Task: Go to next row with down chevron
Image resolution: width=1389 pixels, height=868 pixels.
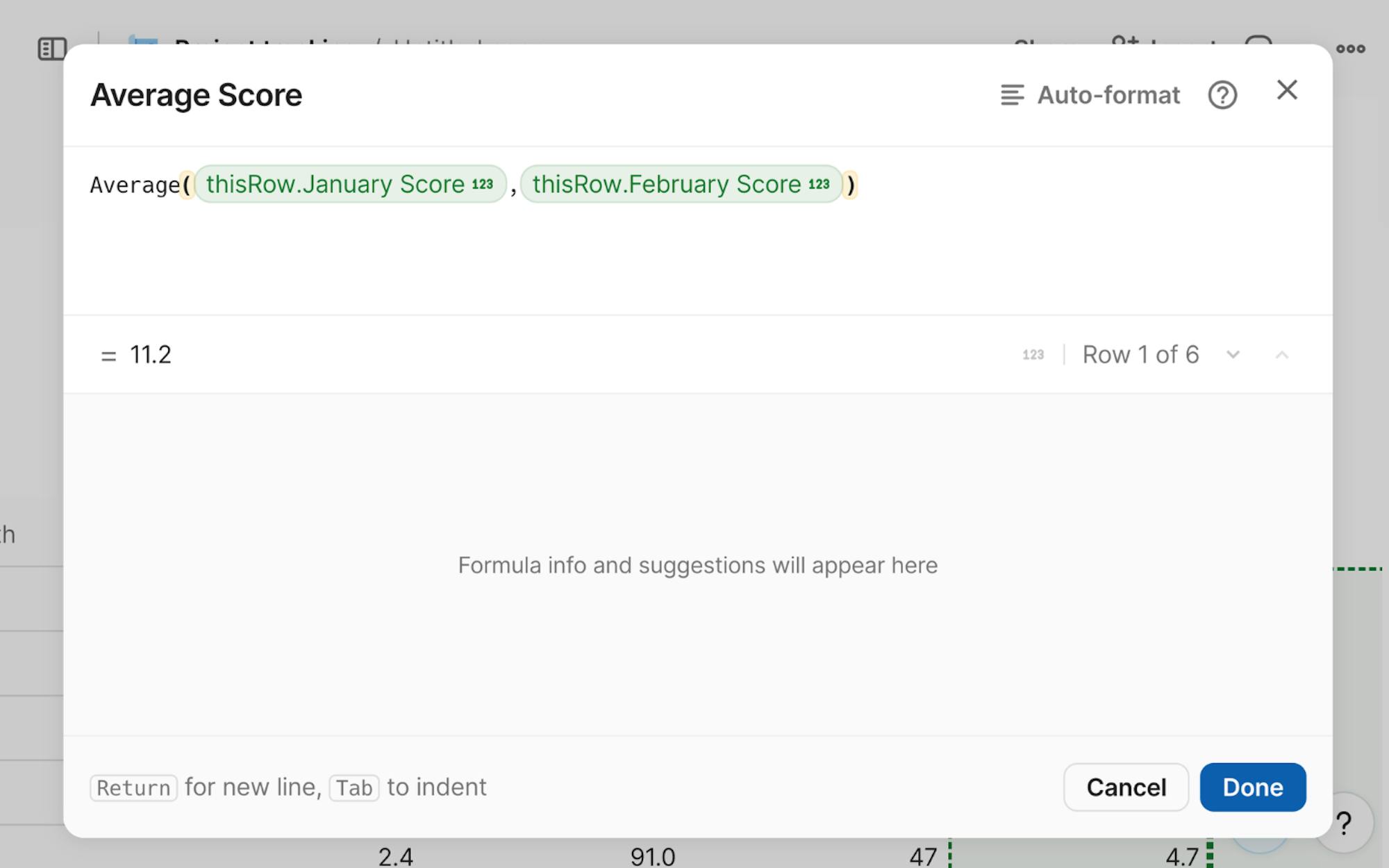Action: [x=1233, y=355]
